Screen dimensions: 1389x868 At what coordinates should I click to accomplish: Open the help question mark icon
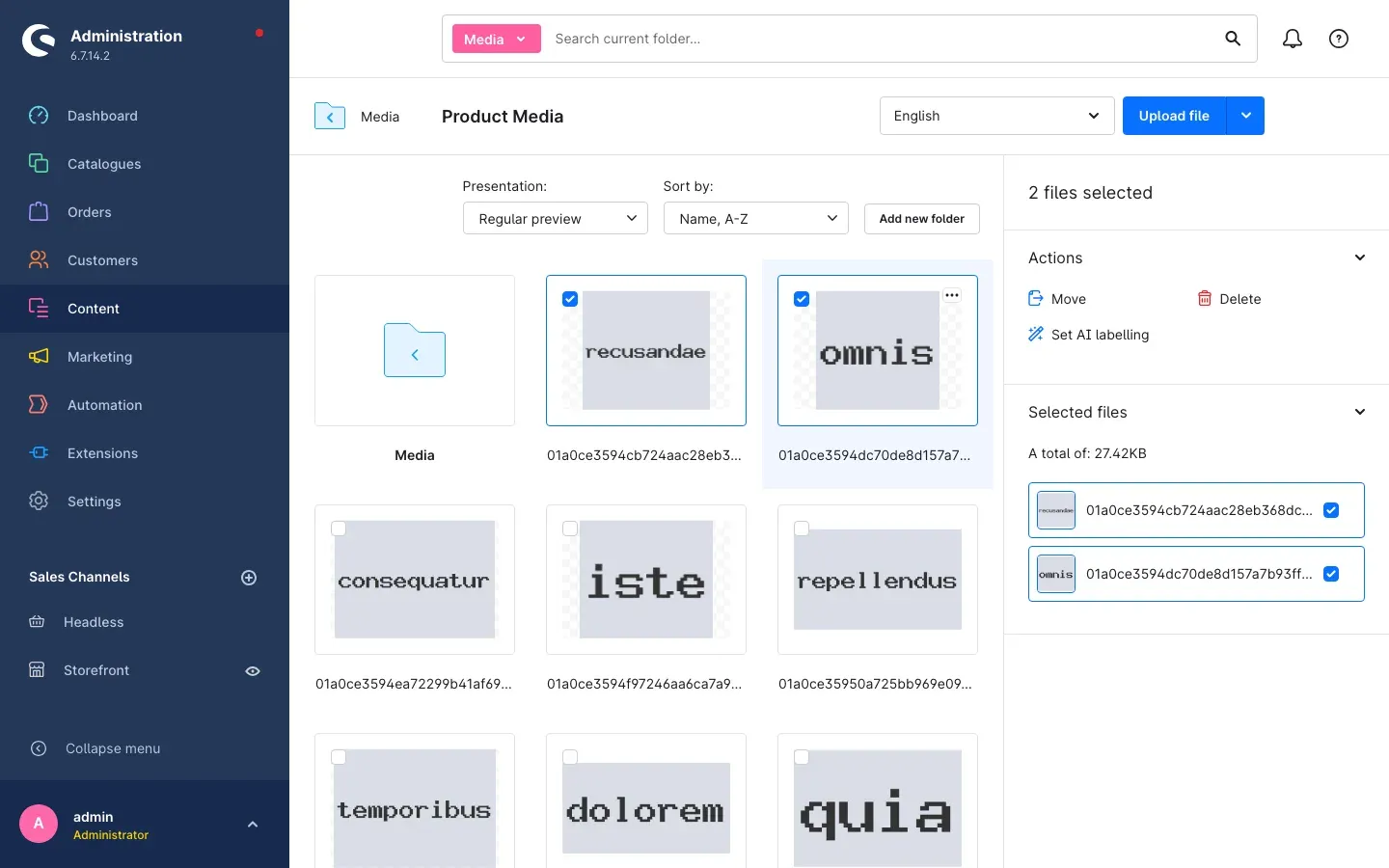pos(1339,39)
